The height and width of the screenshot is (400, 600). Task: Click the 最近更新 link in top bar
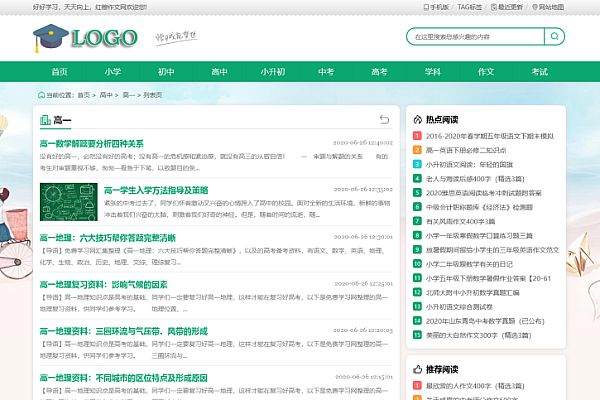[x=508, y=6]
